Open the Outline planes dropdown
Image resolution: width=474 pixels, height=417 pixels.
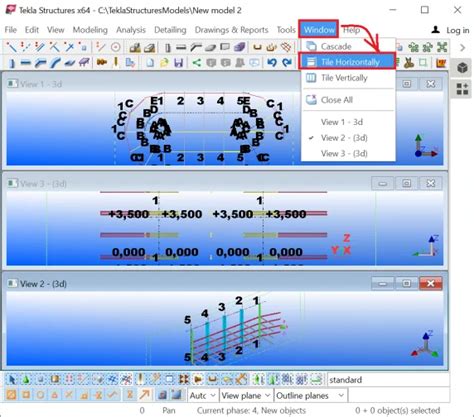coord(310,396)
